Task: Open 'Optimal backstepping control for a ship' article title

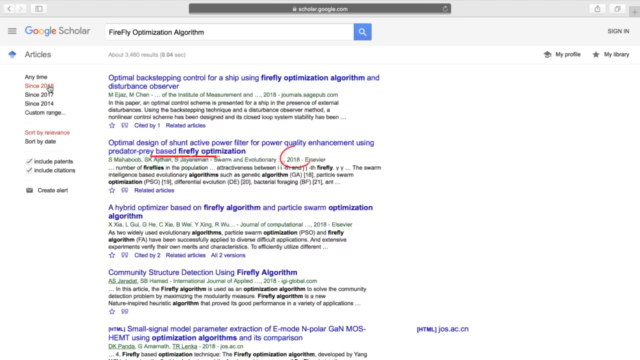Action: (244, 82)
